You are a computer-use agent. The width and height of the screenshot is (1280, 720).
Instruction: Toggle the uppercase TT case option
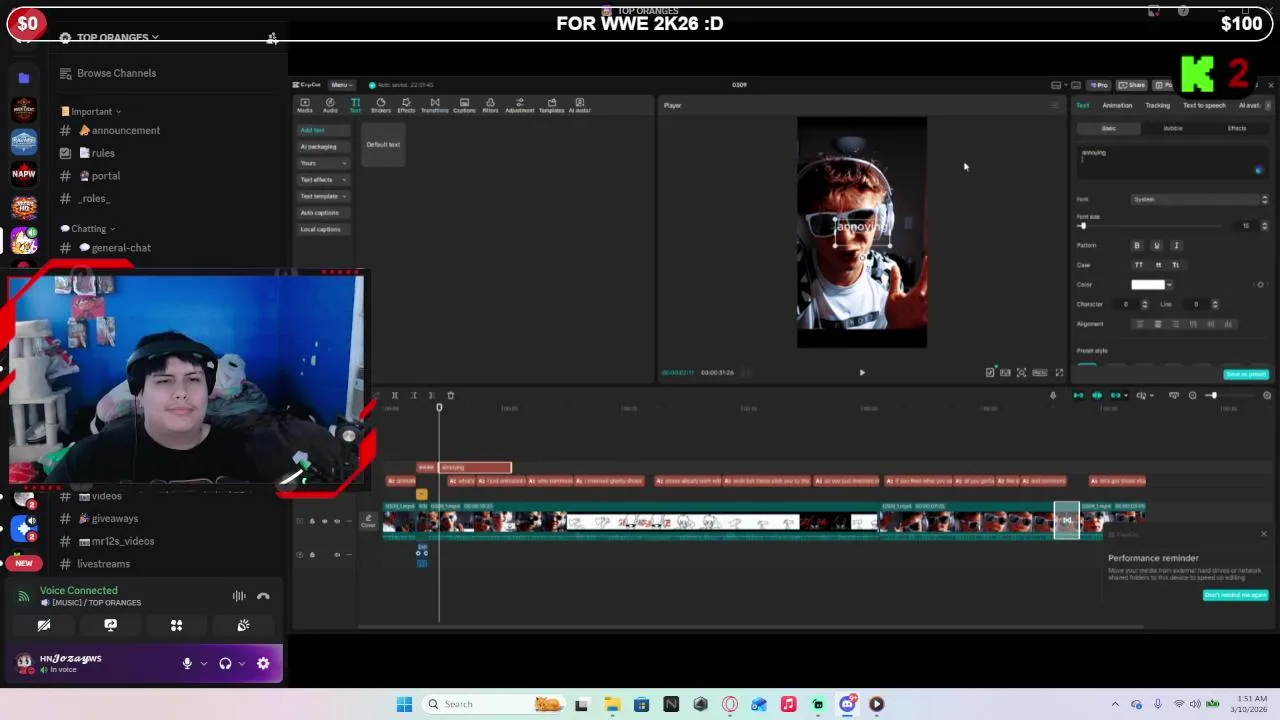click(1138, 265)
